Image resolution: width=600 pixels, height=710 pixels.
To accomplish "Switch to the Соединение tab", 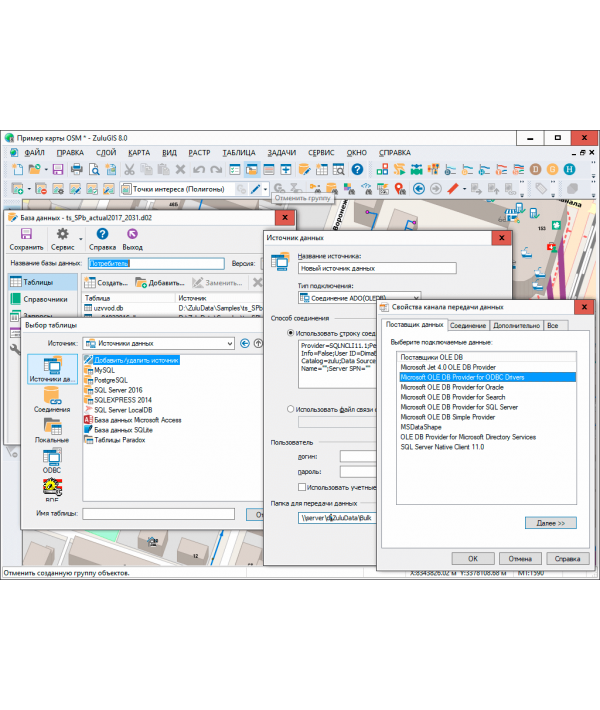I will 468,326.
